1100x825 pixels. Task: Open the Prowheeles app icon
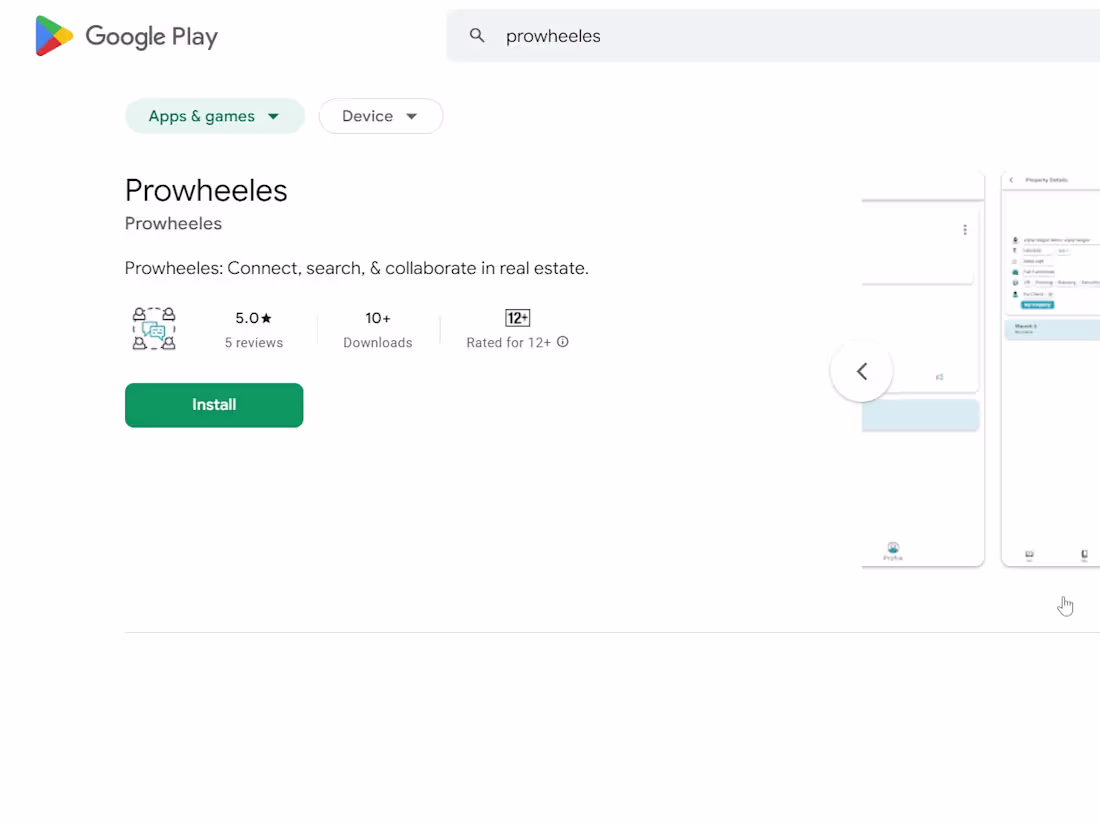(x=154, y=329)
